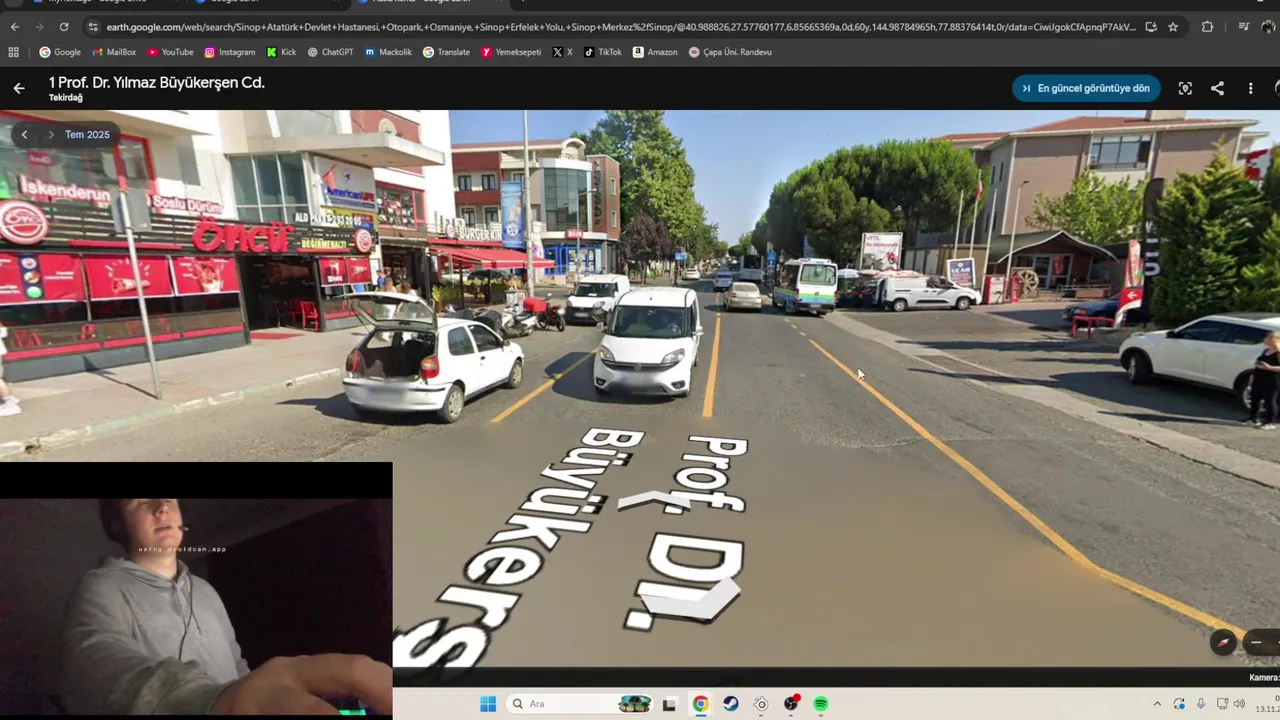Click browser back navigation arrow
The width and height of the screenshot is (1280, 720).
tap(15, 27)
